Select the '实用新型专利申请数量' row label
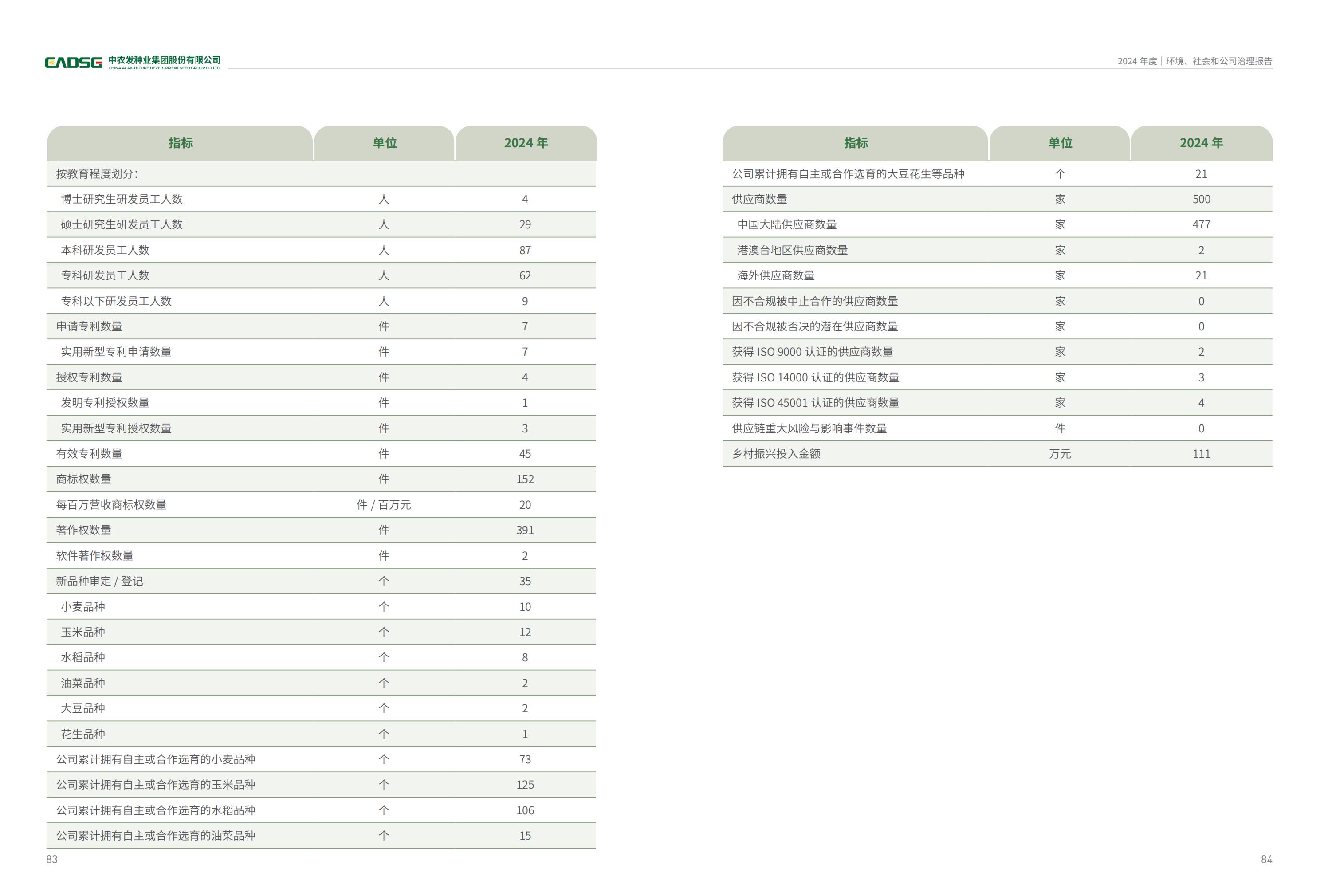The image size is (1320, 896). point(116,352)
